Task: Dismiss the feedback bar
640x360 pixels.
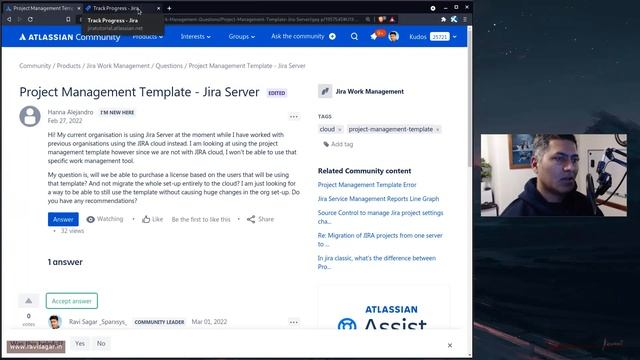Action: pos(450,345)
